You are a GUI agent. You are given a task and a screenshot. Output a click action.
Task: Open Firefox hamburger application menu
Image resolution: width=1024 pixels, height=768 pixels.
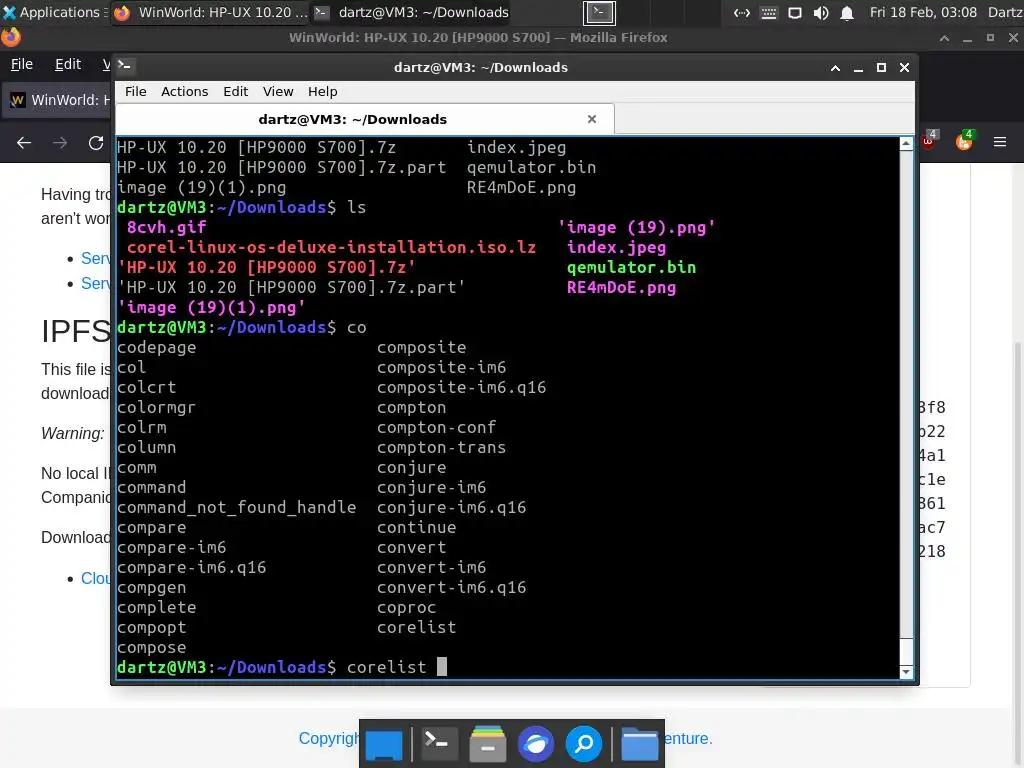coord(1000,142)
